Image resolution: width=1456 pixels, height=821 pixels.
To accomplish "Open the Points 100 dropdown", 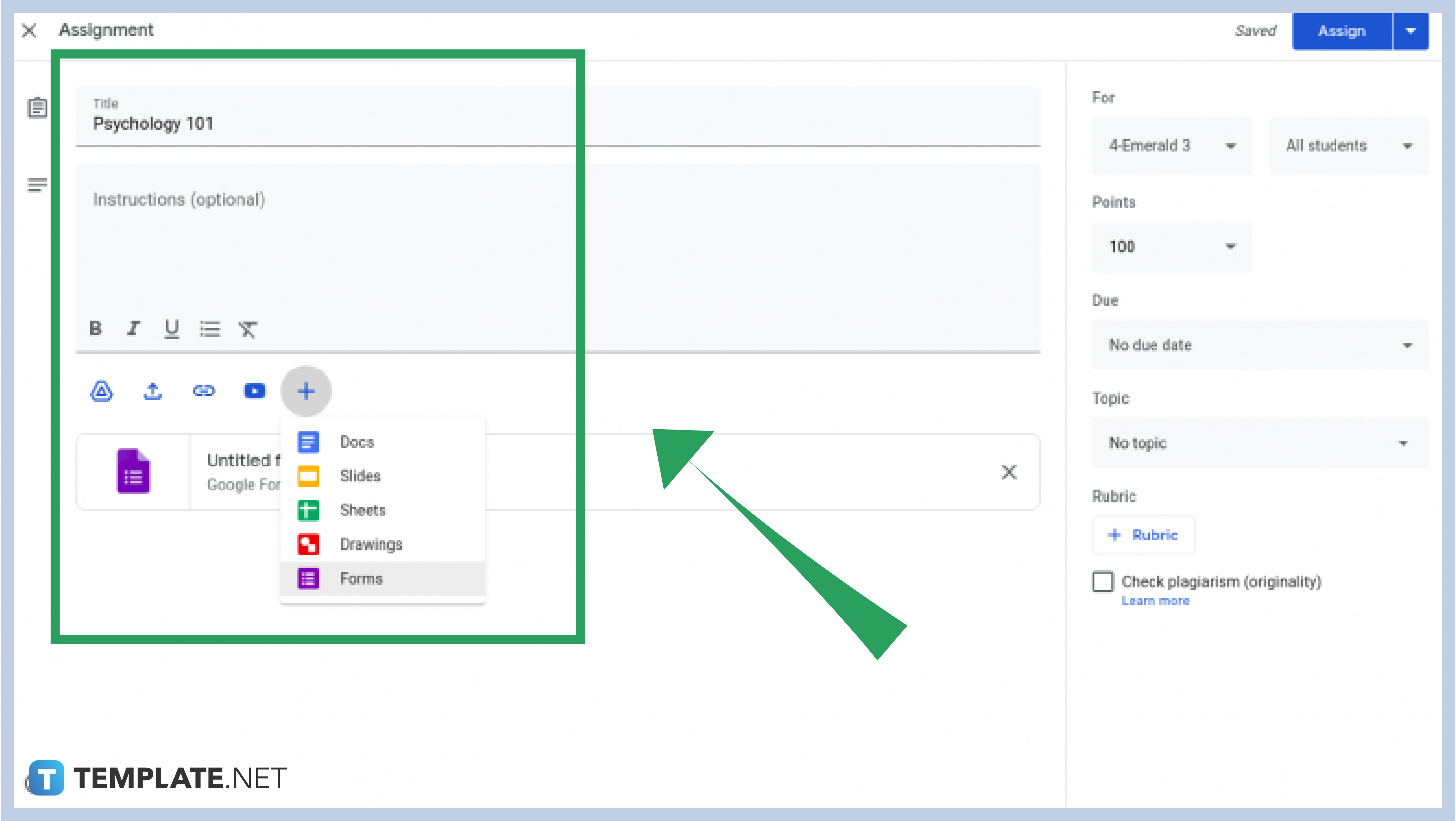I will point(1172,247).
